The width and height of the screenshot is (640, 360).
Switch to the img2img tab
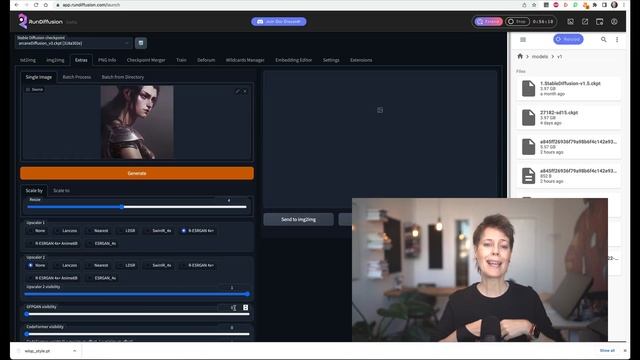55,60
